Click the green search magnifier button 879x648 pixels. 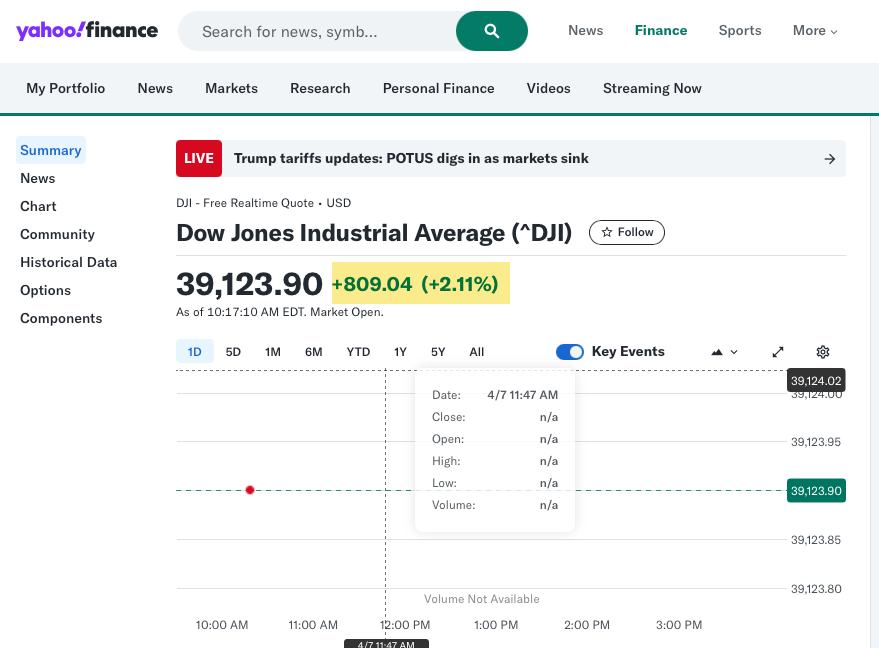[492, 31]
